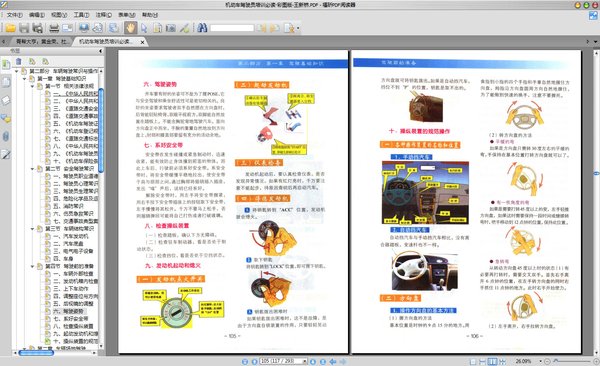Select the text select tool icon
600x366 pixels.
[157, 28]
